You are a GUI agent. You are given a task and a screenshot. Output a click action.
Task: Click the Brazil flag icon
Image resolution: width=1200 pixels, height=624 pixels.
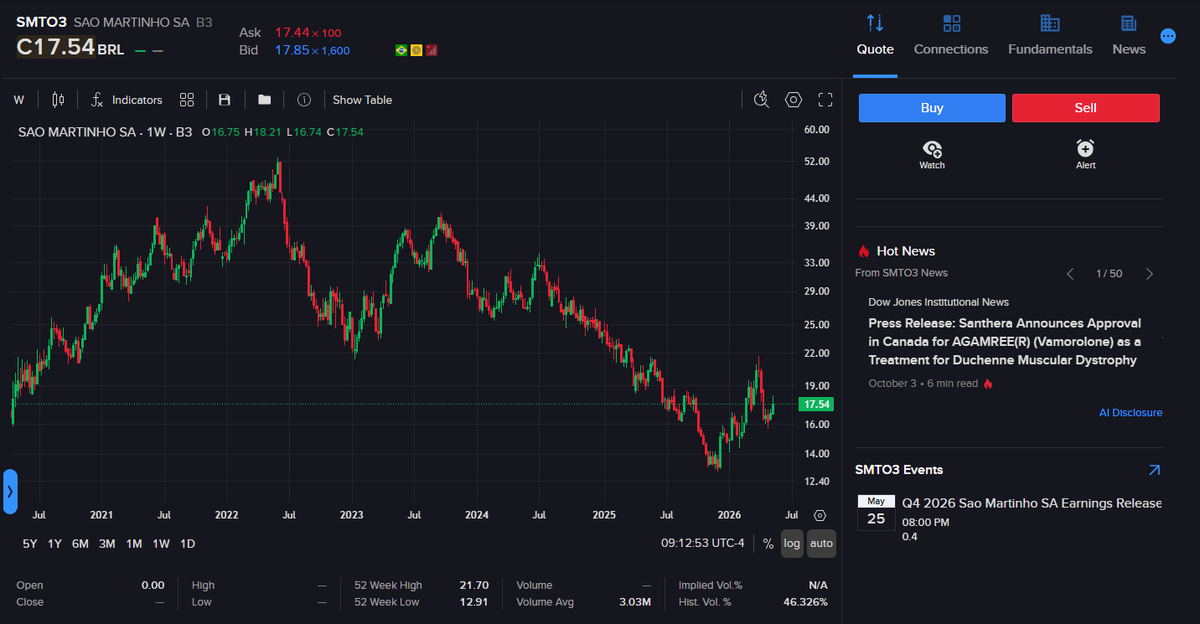point(402,50)
